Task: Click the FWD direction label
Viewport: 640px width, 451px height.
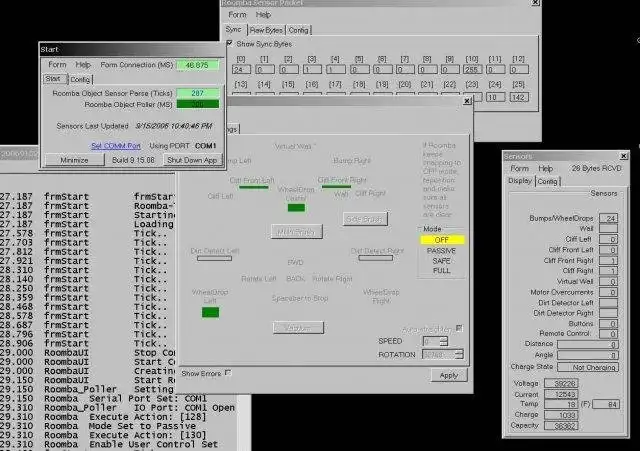Action: 295,262
